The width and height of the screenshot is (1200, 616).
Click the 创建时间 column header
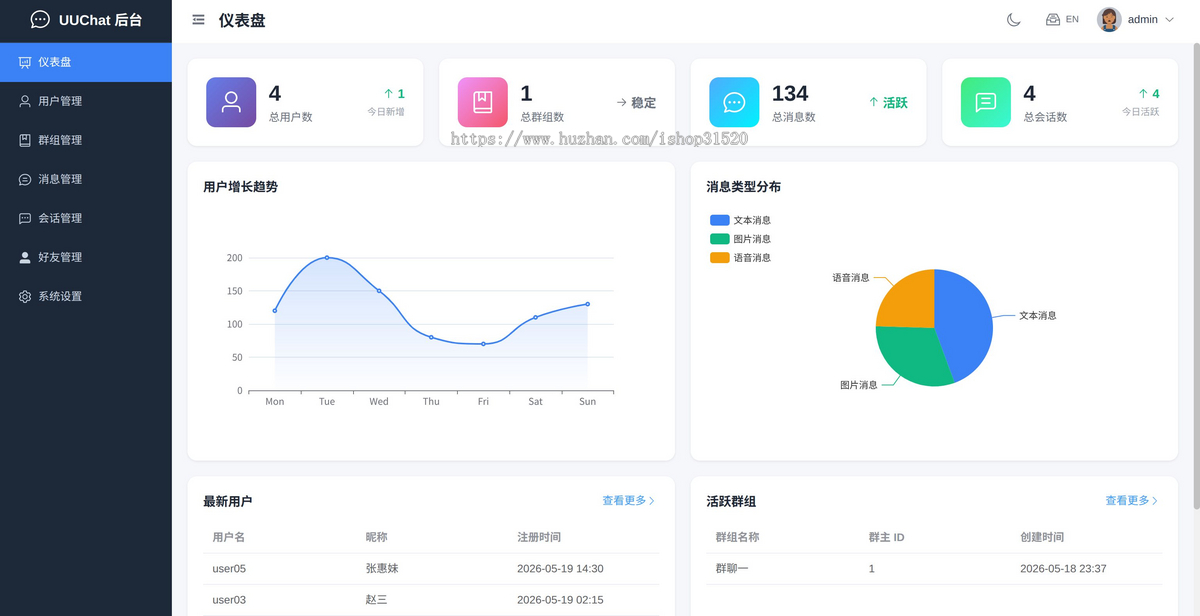[1042, 537]
